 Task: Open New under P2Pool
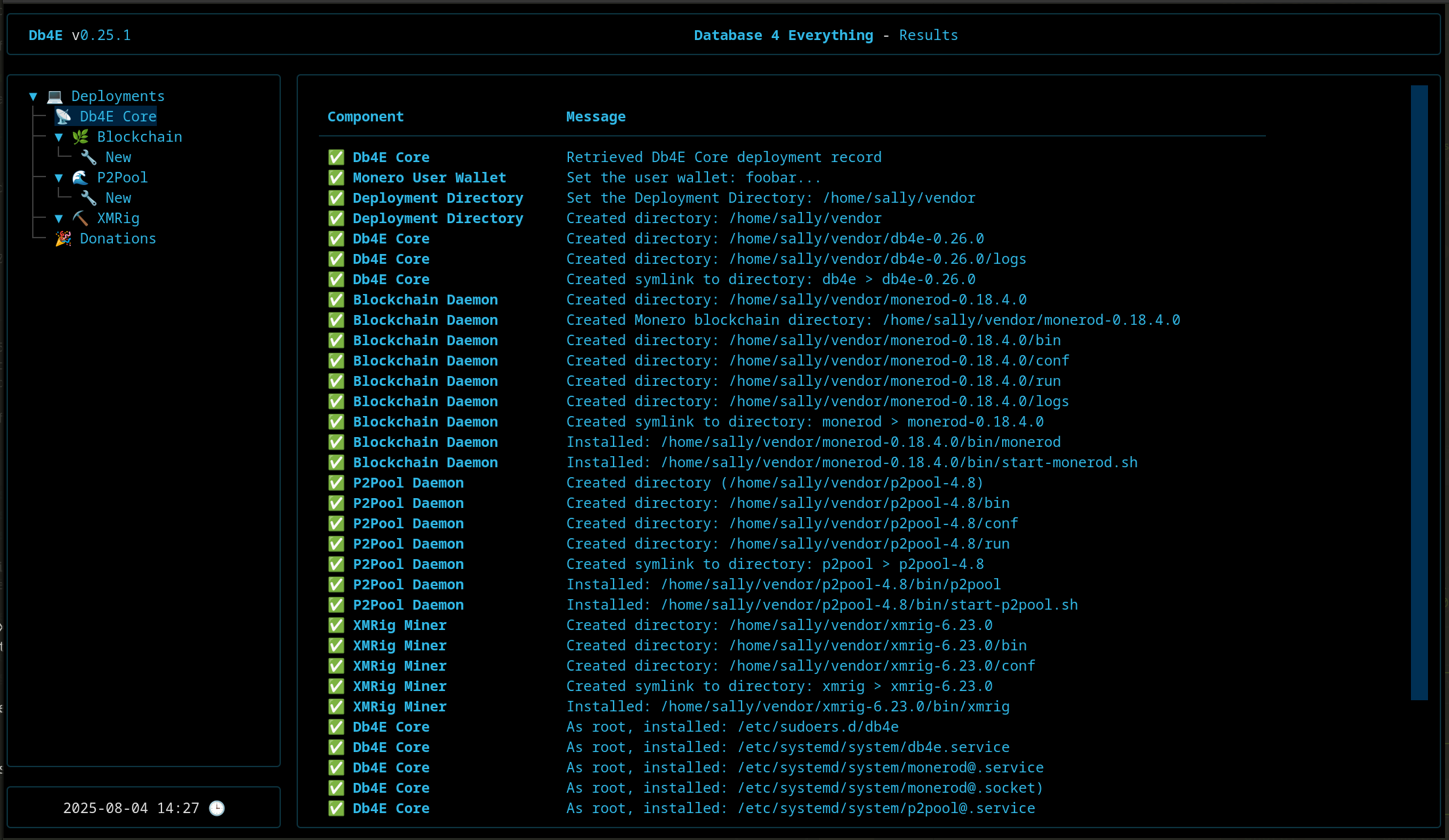(x=118, y=198)
